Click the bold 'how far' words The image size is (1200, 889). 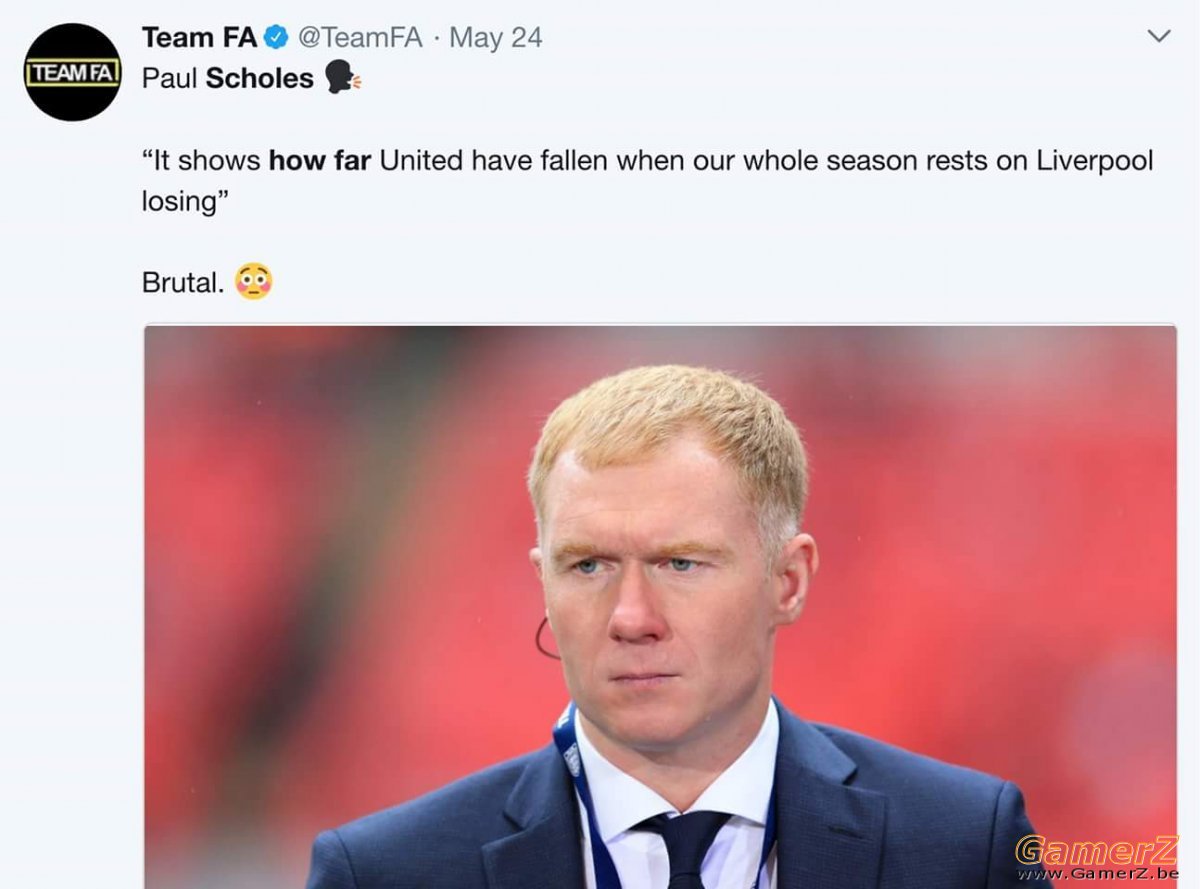(x=320, y=160)
